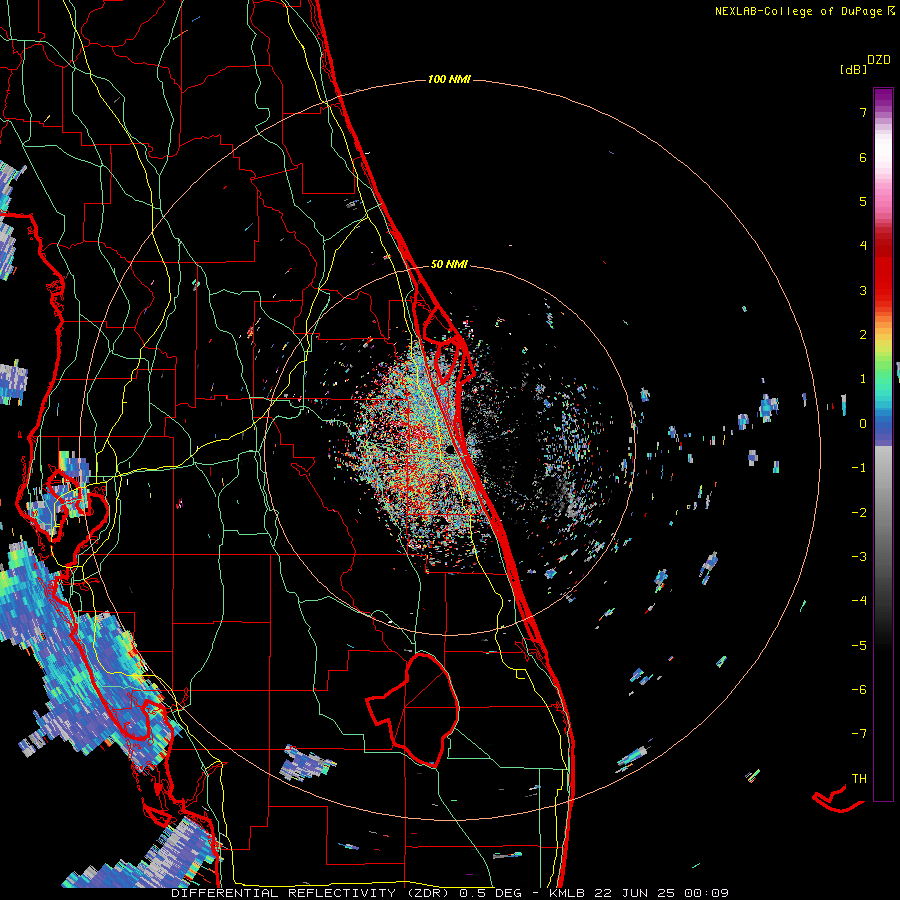Screen dimensions: 900x900
Task: Click the -2 dB value on scale
Action: pos(859,512)
